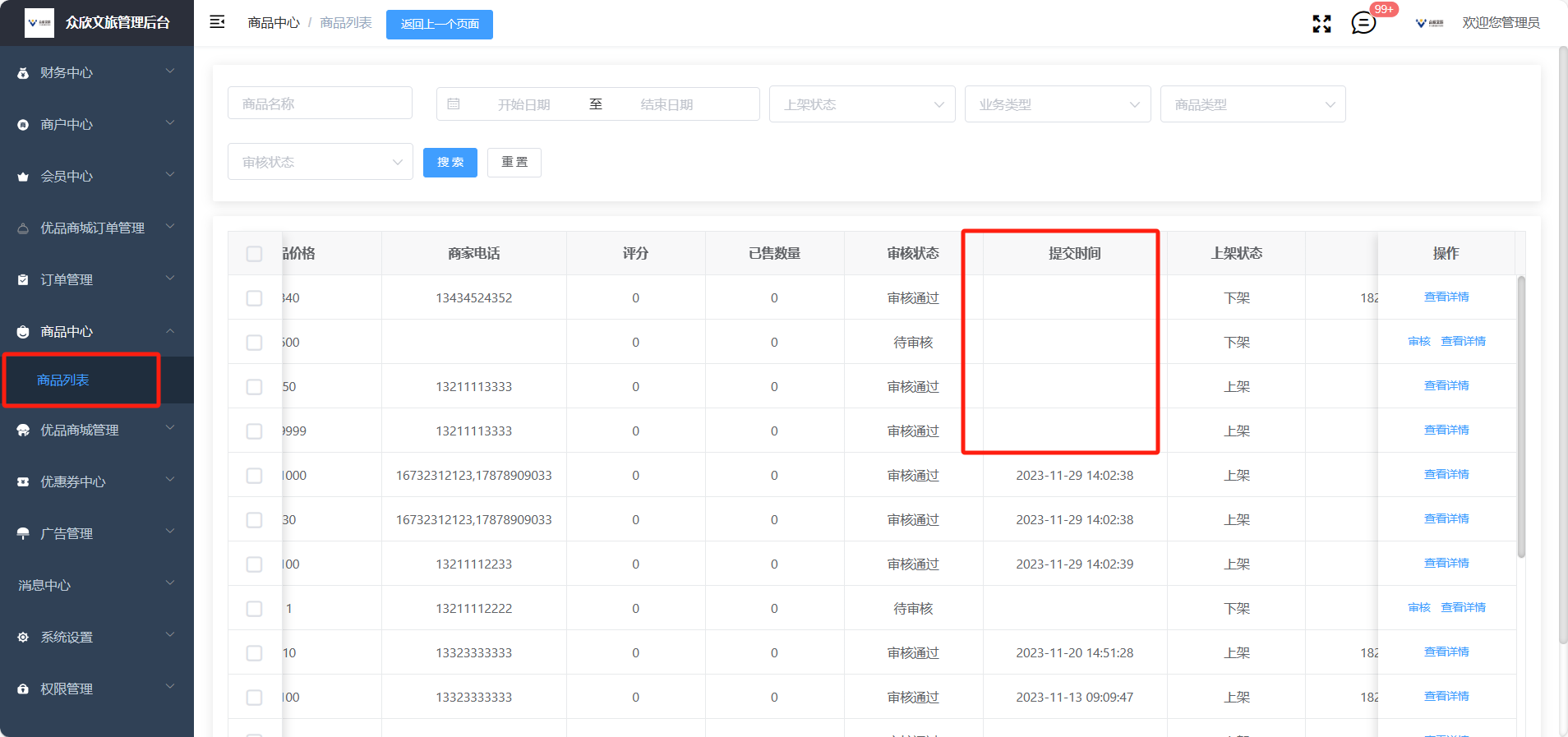Click the 会员中心 crown icon
Screen dimensions: 1568x737
pos(23,177)
